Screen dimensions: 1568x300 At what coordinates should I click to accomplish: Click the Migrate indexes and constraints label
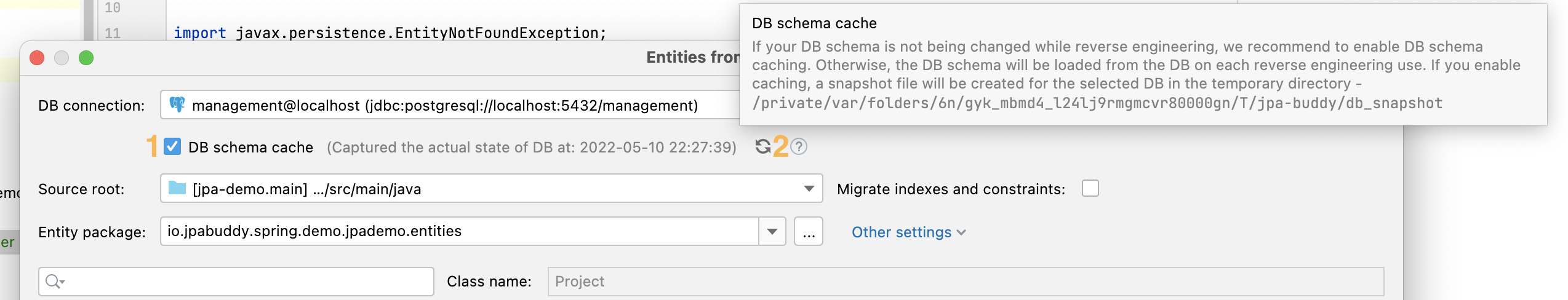point(951,189)
